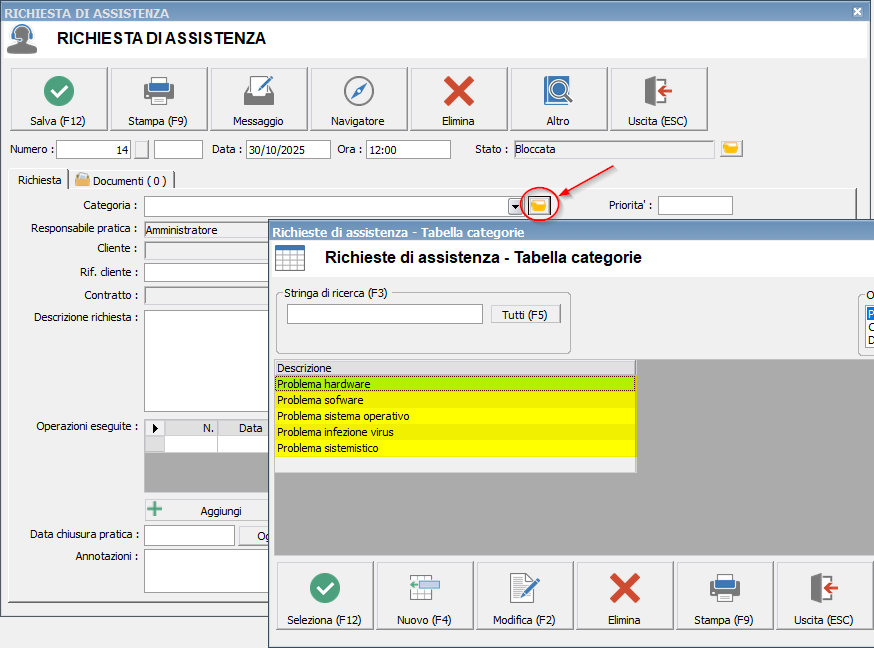Open the Messaggio compose tool
Viewport: 874px width, 648px height.
[x=258, y=99]
